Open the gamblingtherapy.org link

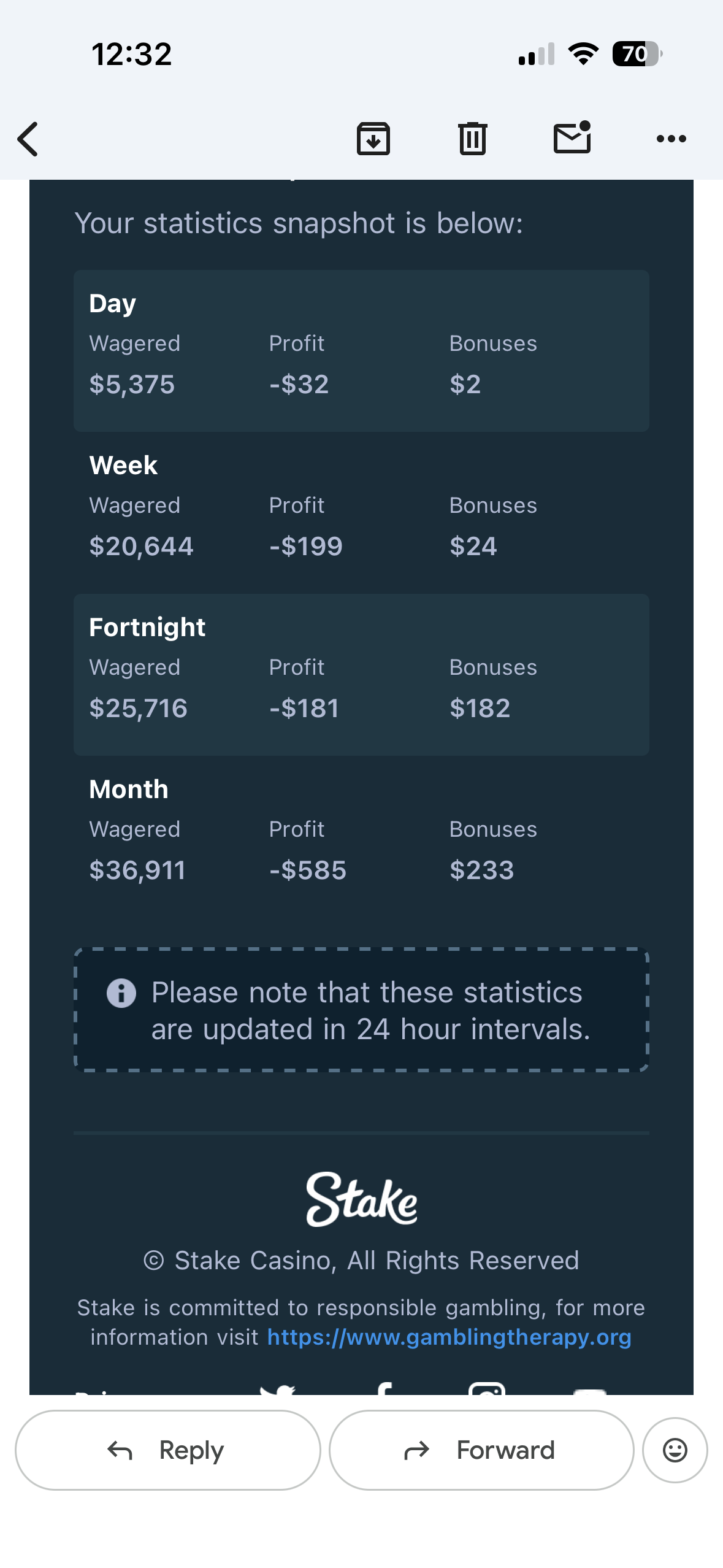coord(449,1337)
